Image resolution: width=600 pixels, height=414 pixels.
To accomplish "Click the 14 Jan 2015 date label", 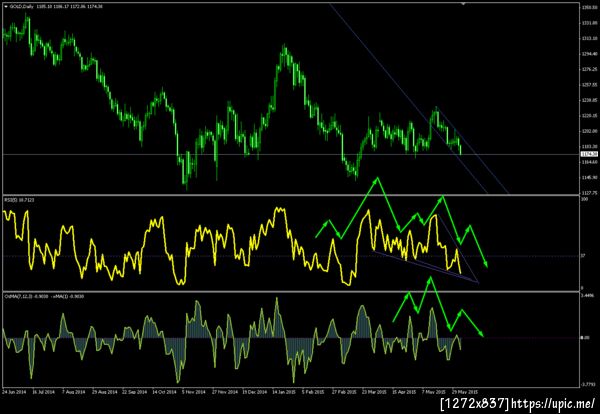I will coord(284,392).
